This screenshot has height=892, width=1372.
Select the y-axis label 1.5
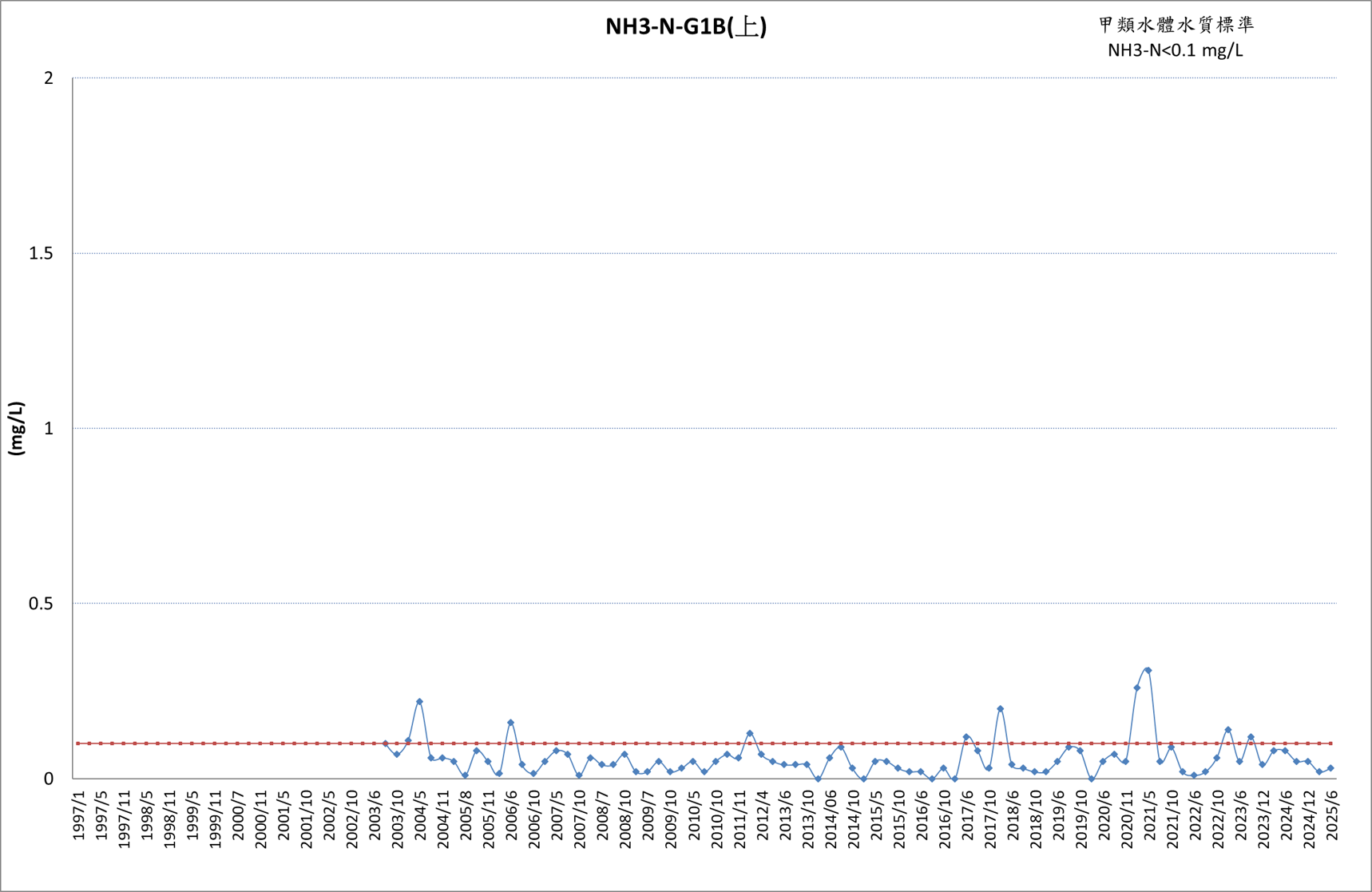[x=42, y=253]
